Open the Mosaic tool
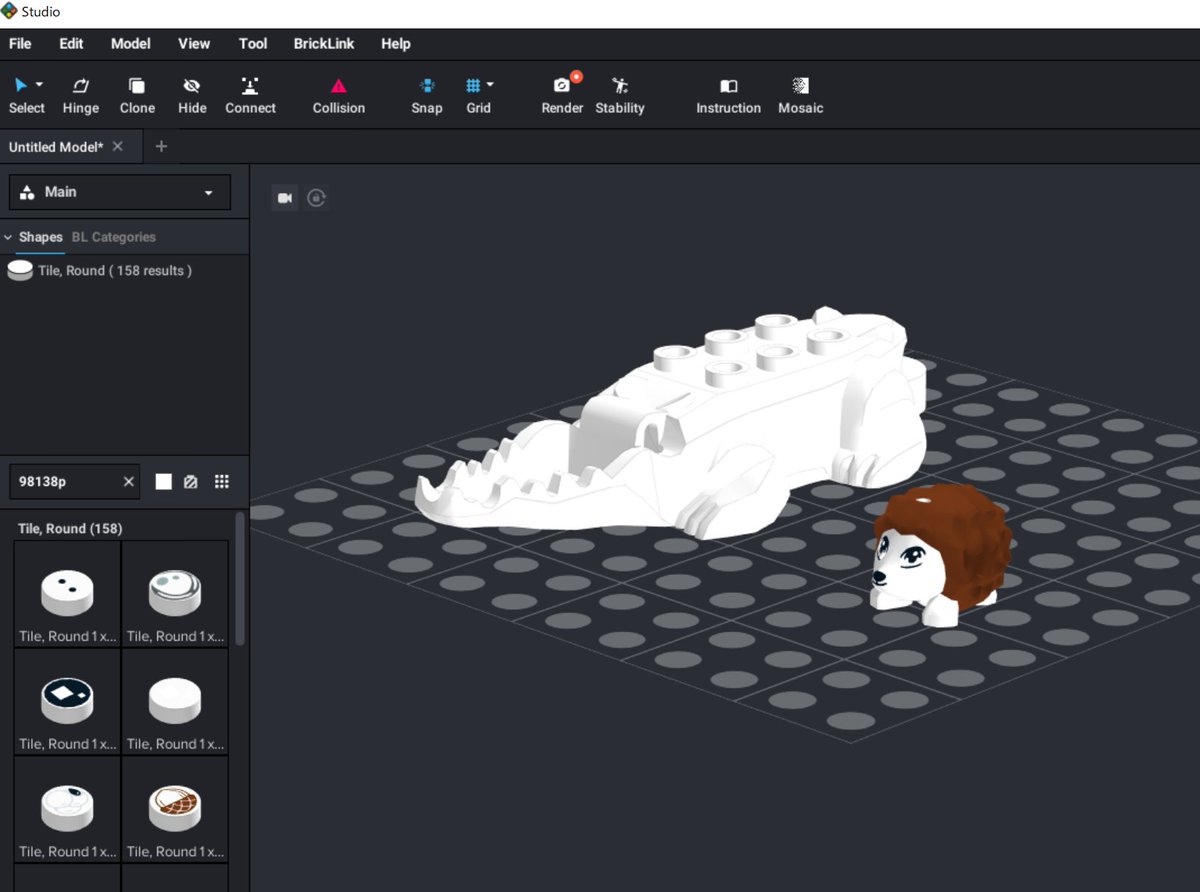 (x=801, y=96)
